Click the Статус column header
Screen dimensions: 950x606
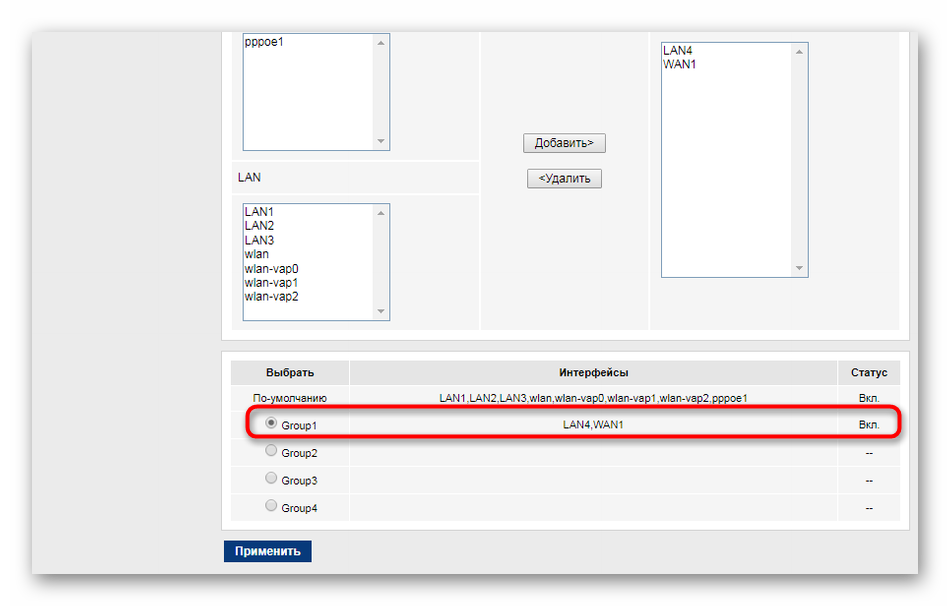pyautogui.click(x=869, y=373)
